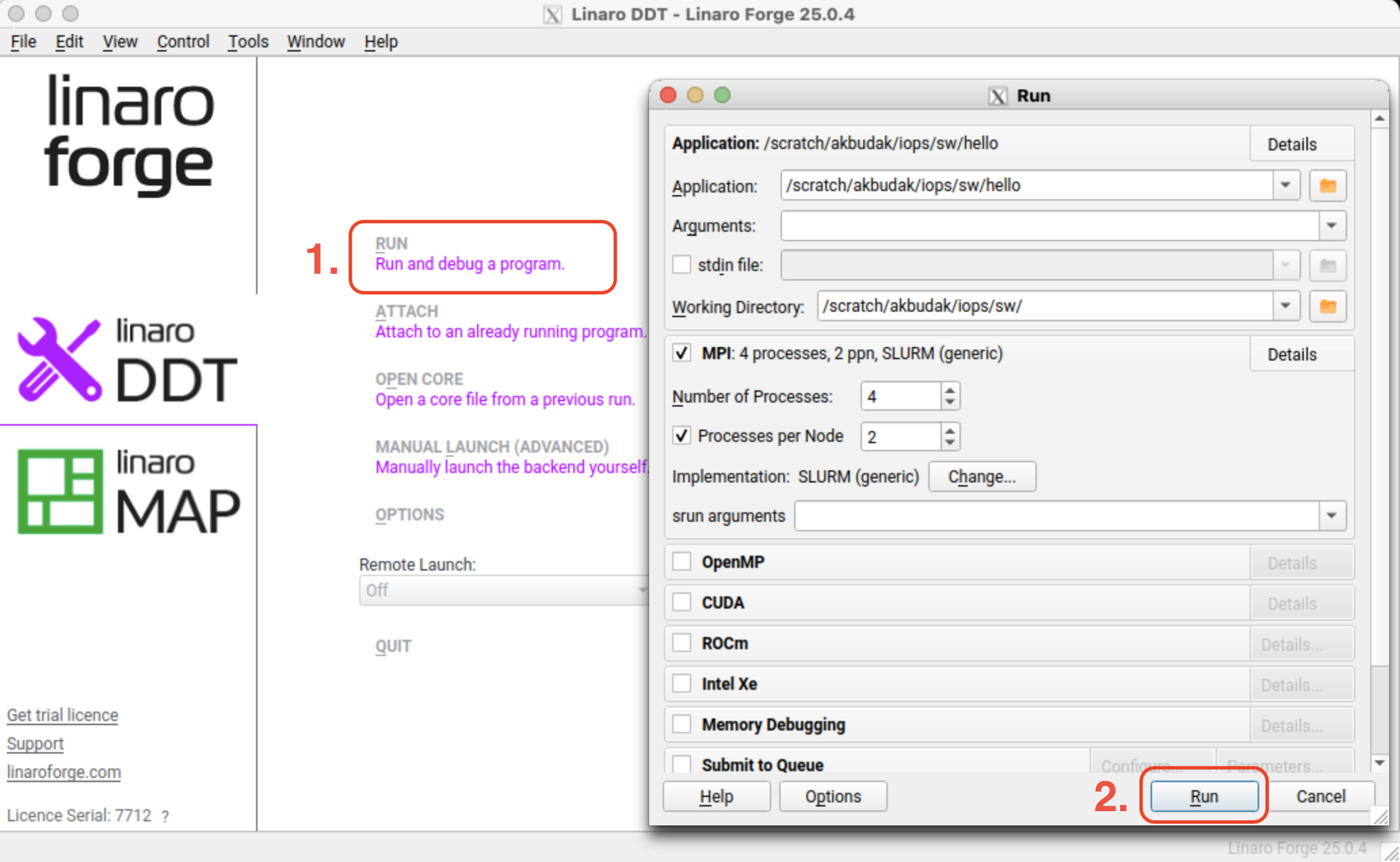Increase Number of Processes with up arrow

950,390
